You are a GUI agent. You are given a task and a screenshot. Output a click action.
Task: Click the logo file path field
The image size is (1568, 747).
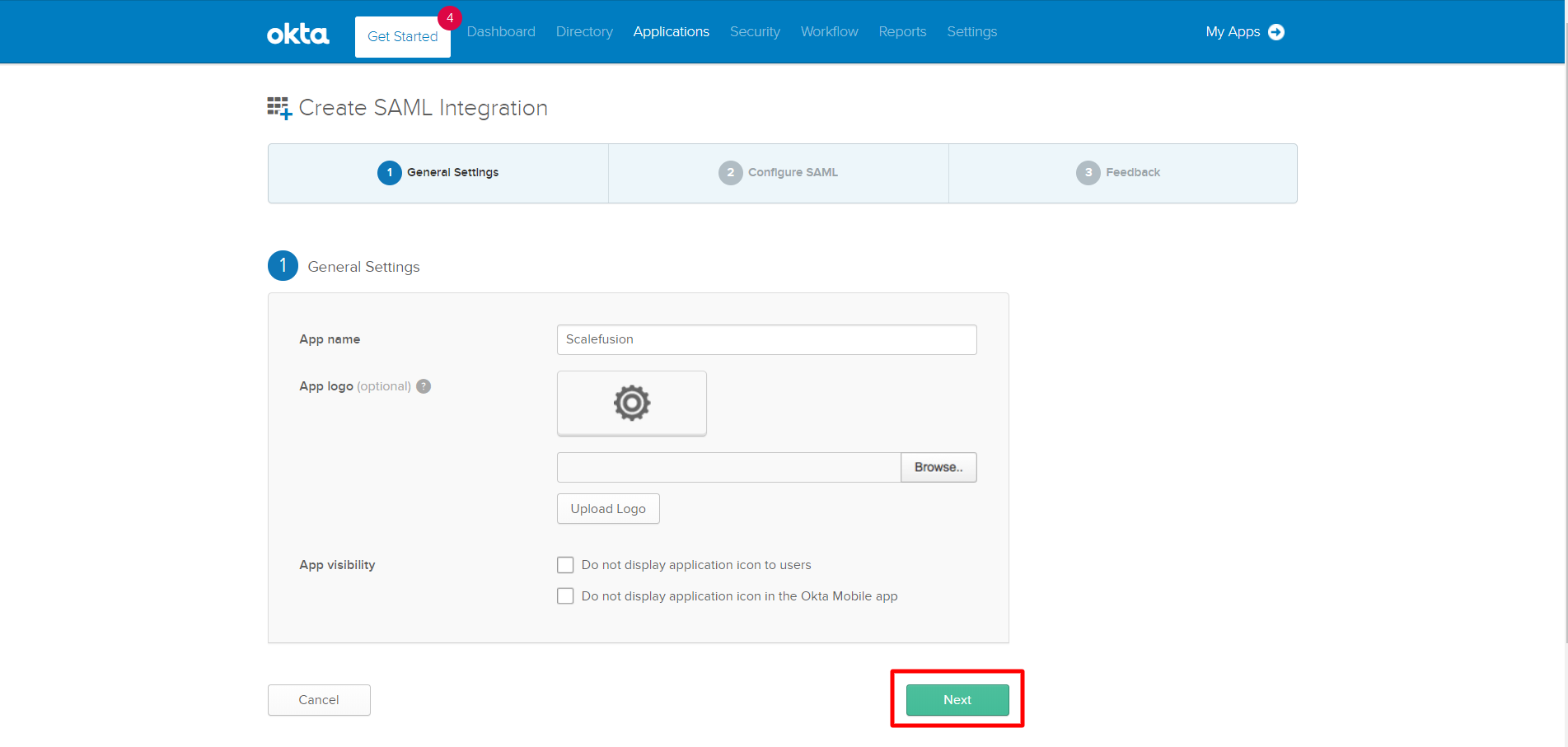729,467
